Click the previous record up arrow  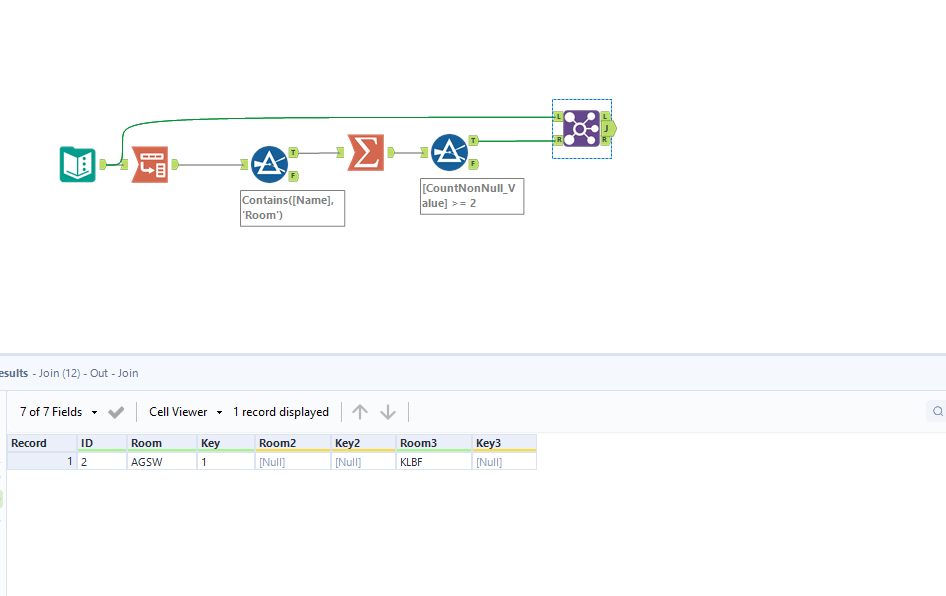coord(359,411)
